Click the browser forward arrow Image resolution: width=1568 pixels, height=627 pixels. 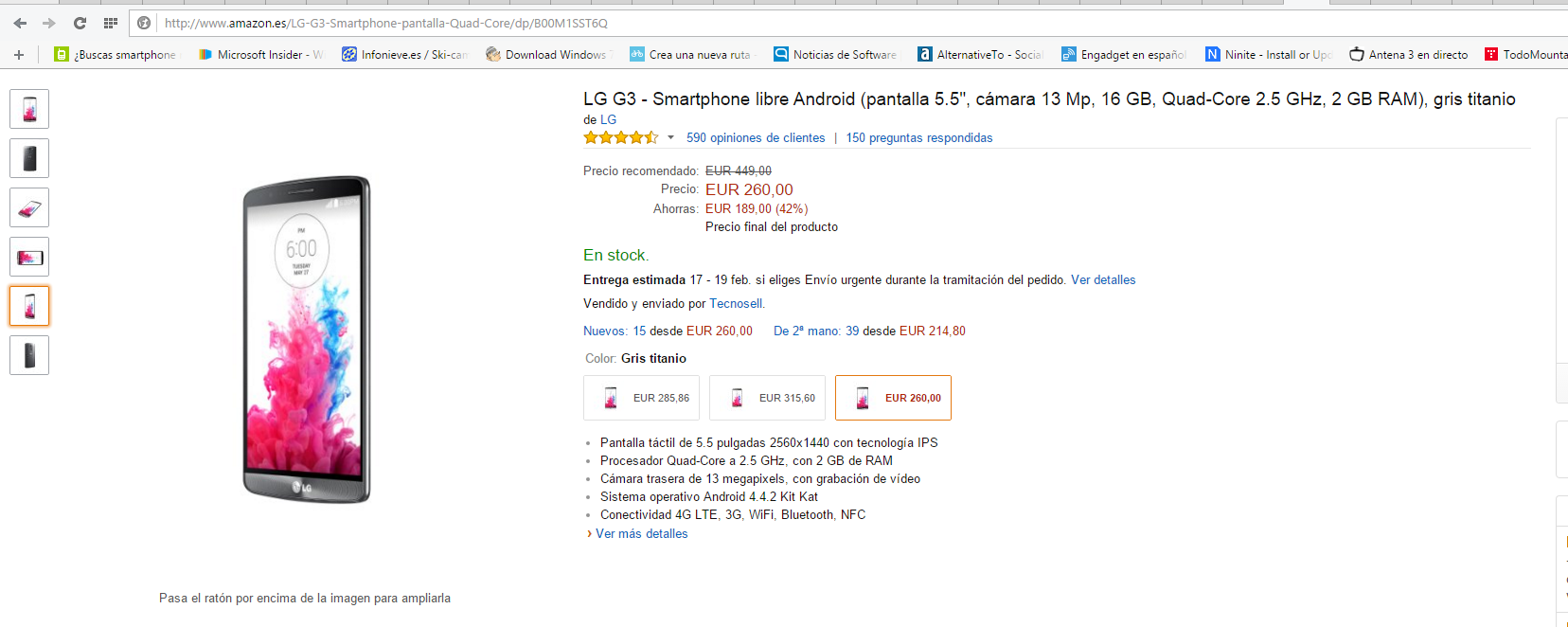coord(49,23)
